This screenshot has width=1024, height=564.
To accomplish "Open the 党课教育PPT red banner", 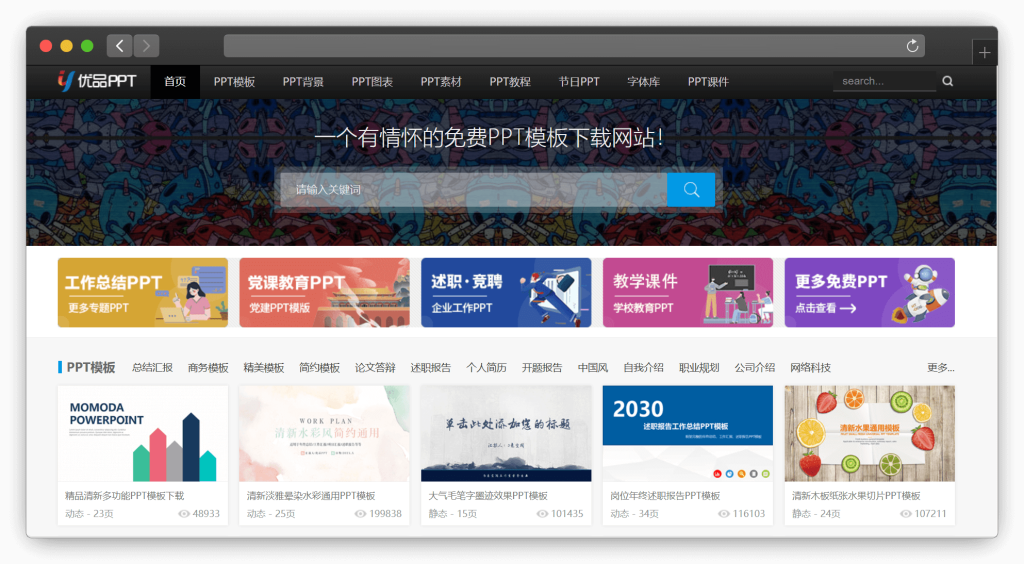I will pyautogui.click(x=325, y=292).
